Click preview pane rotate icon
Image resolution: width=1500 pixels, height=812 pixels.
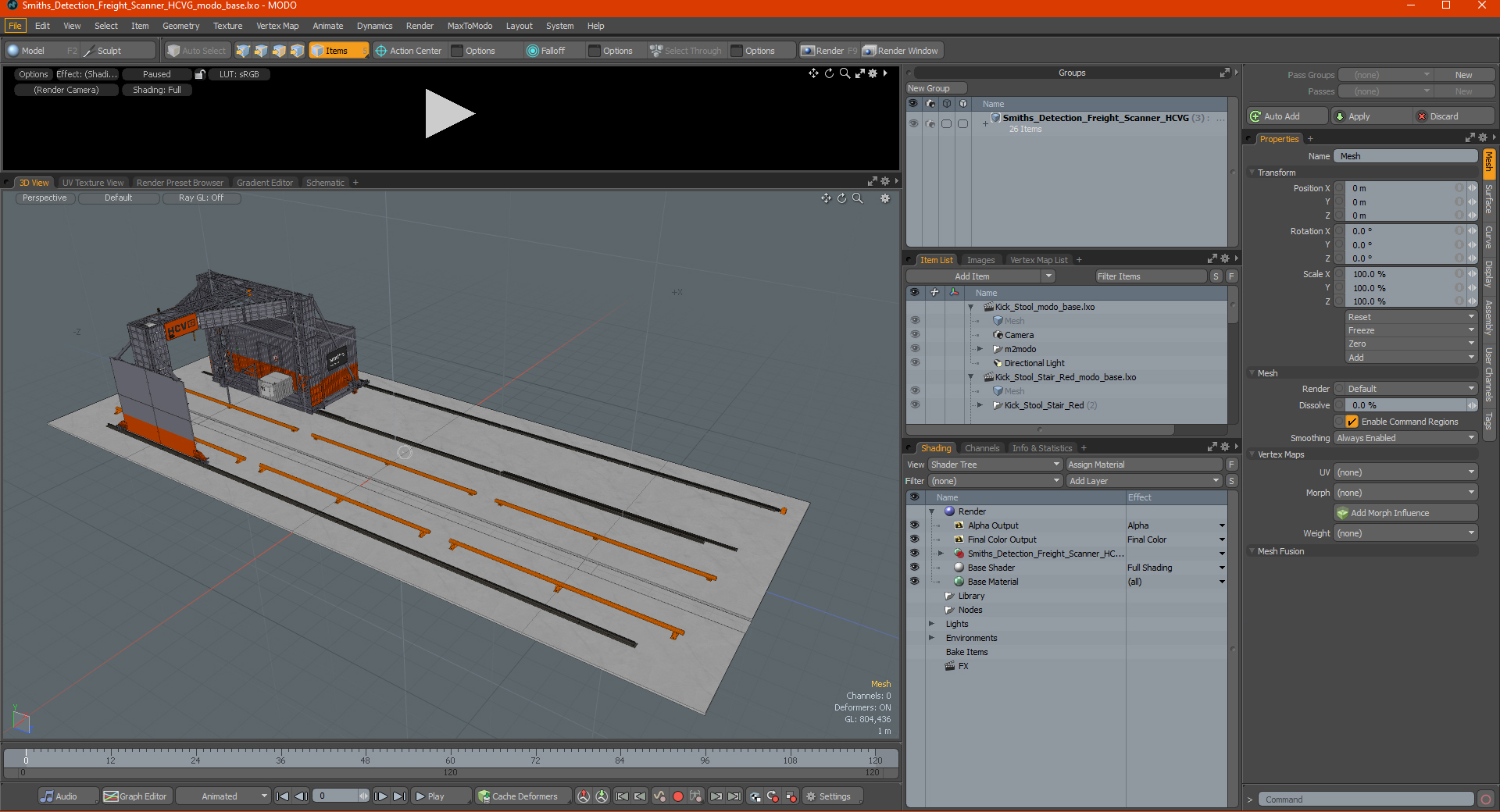[x=829, y=73]
